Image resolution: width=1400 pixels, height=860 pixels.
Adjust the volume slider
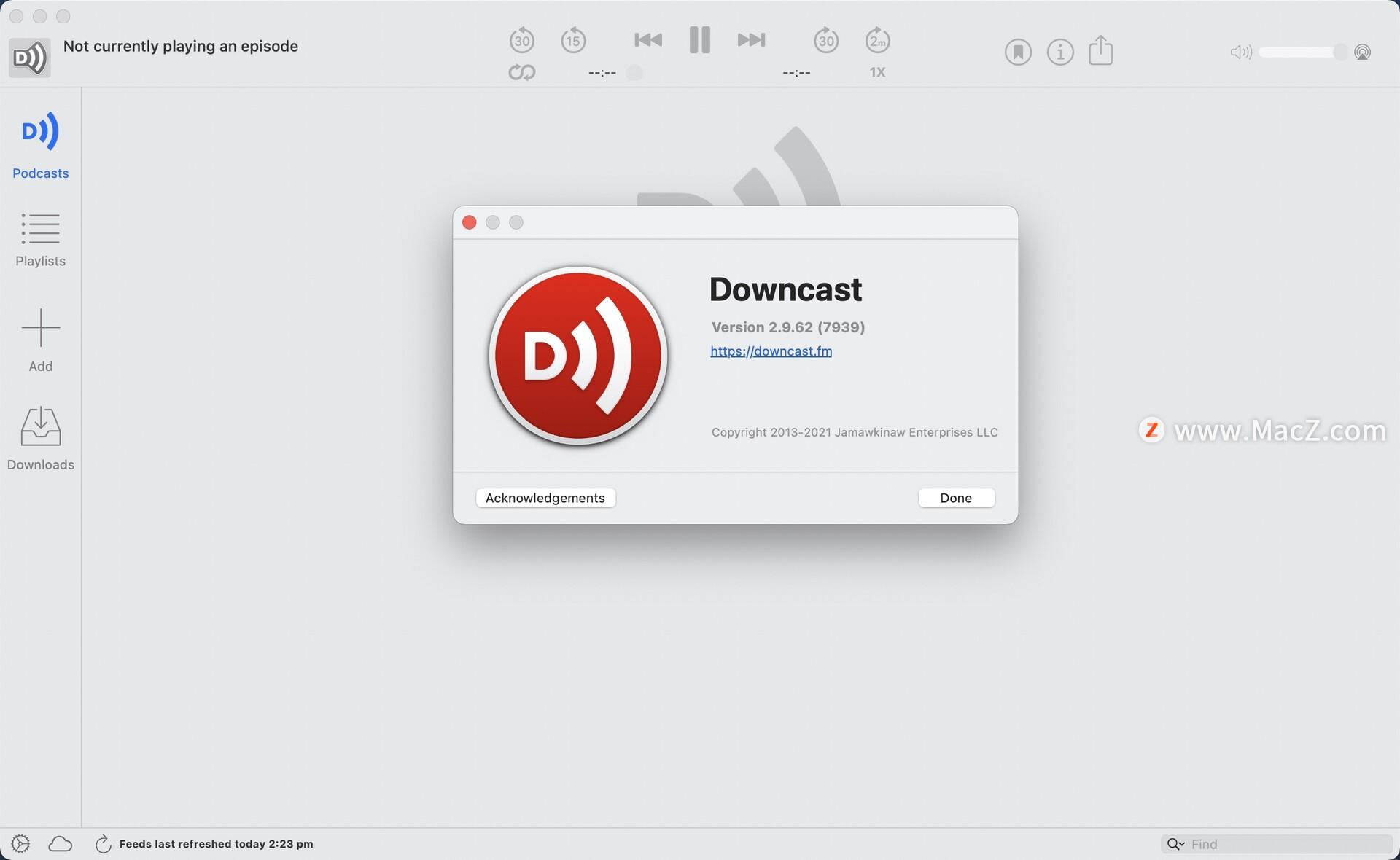pos(1302,52)
